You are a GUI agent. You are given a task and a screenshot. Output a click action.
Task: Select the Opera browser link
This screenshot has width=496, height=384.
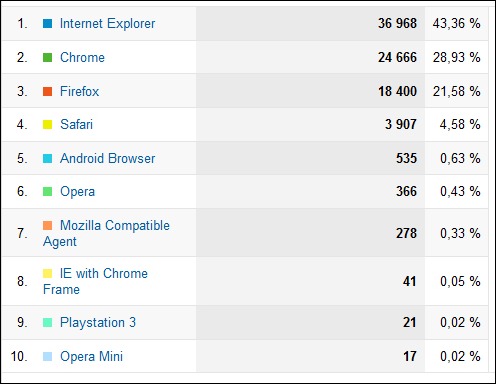click(77, 192)
